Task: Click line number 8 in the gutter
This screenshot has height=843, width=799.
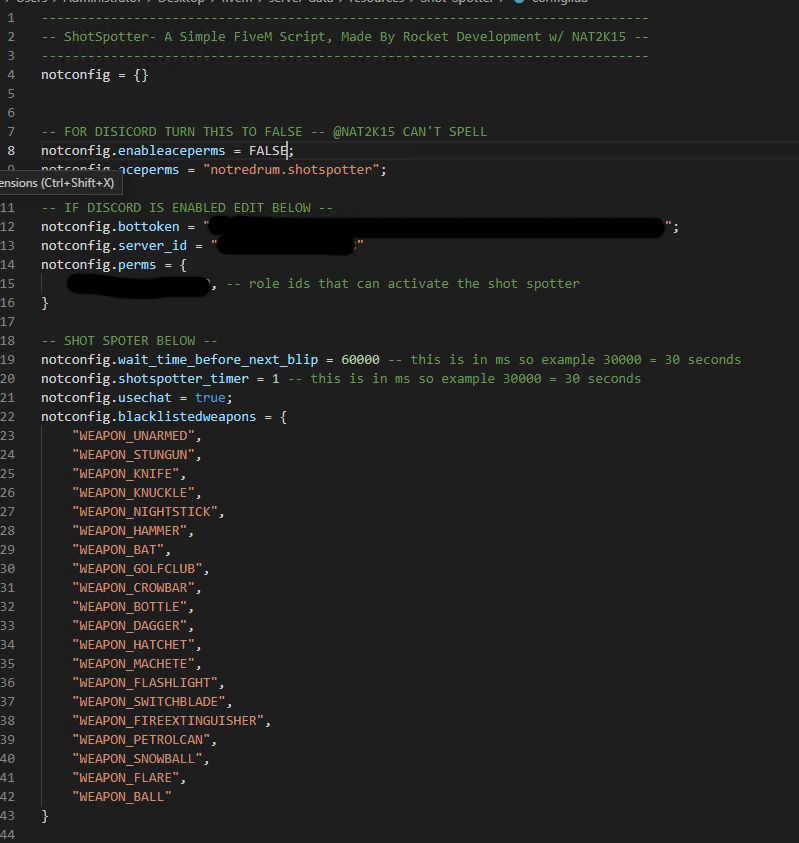Action: point(11,150)
